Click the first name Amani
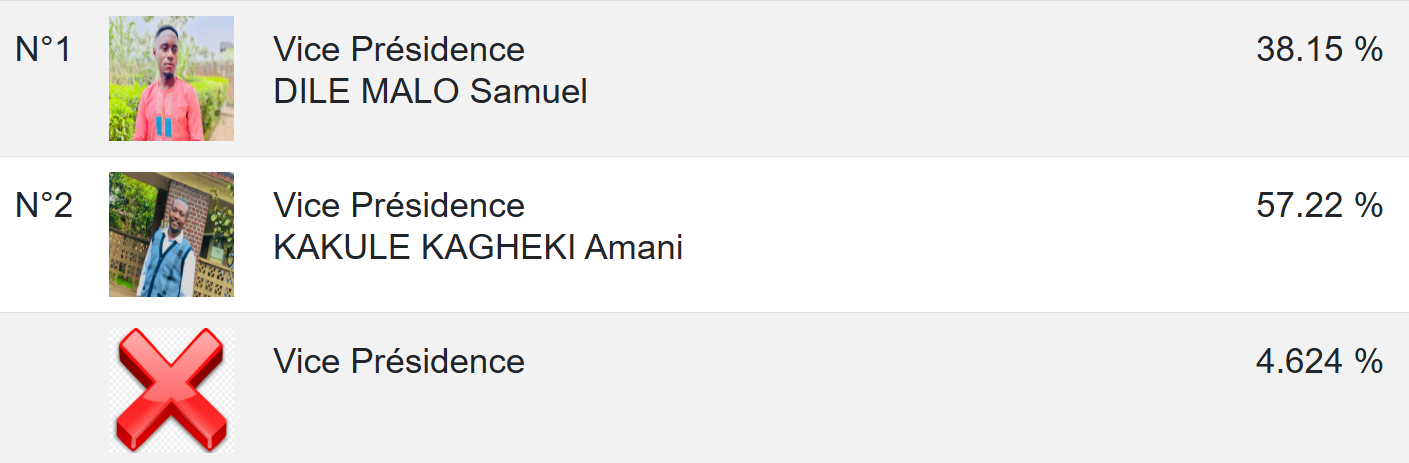The height and width of the screenshot is (463, 1409). tap(633, 248)
